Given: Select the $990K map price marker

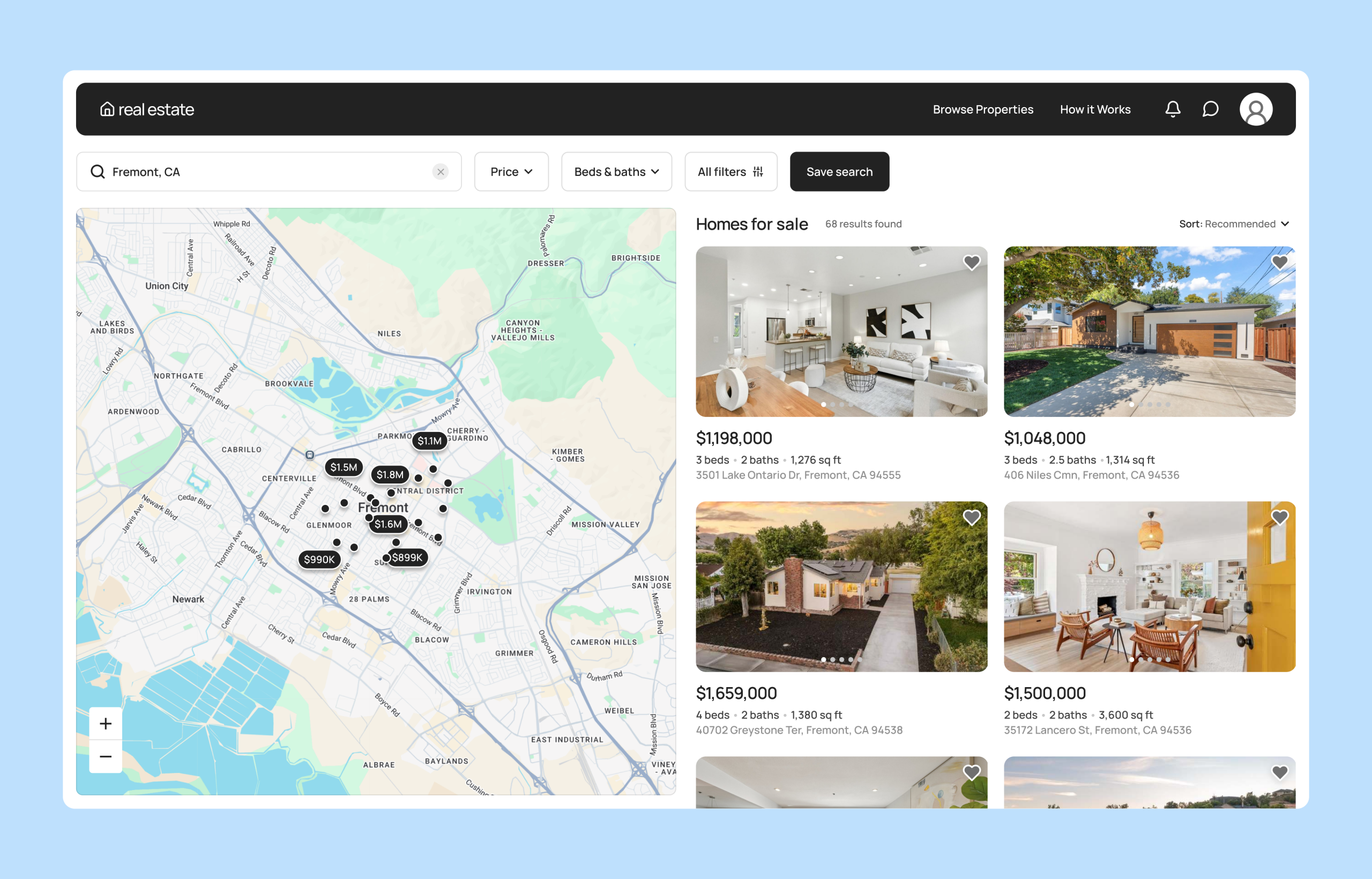Looking at the screenshot, I should tap(319, 560).
